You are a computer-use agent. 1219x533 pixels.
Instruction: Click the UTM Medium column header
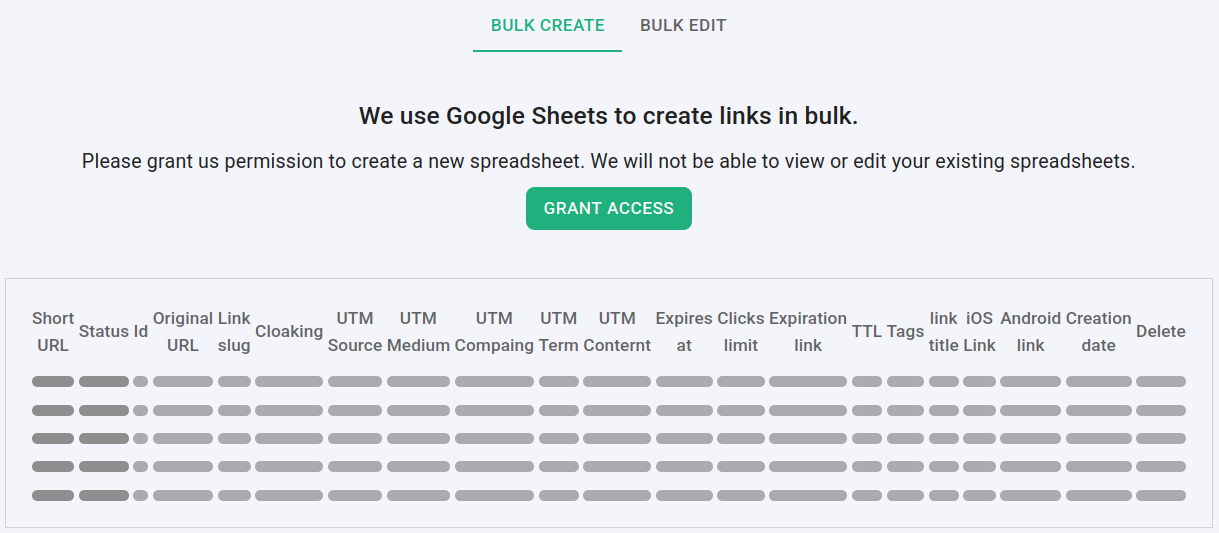418,332
